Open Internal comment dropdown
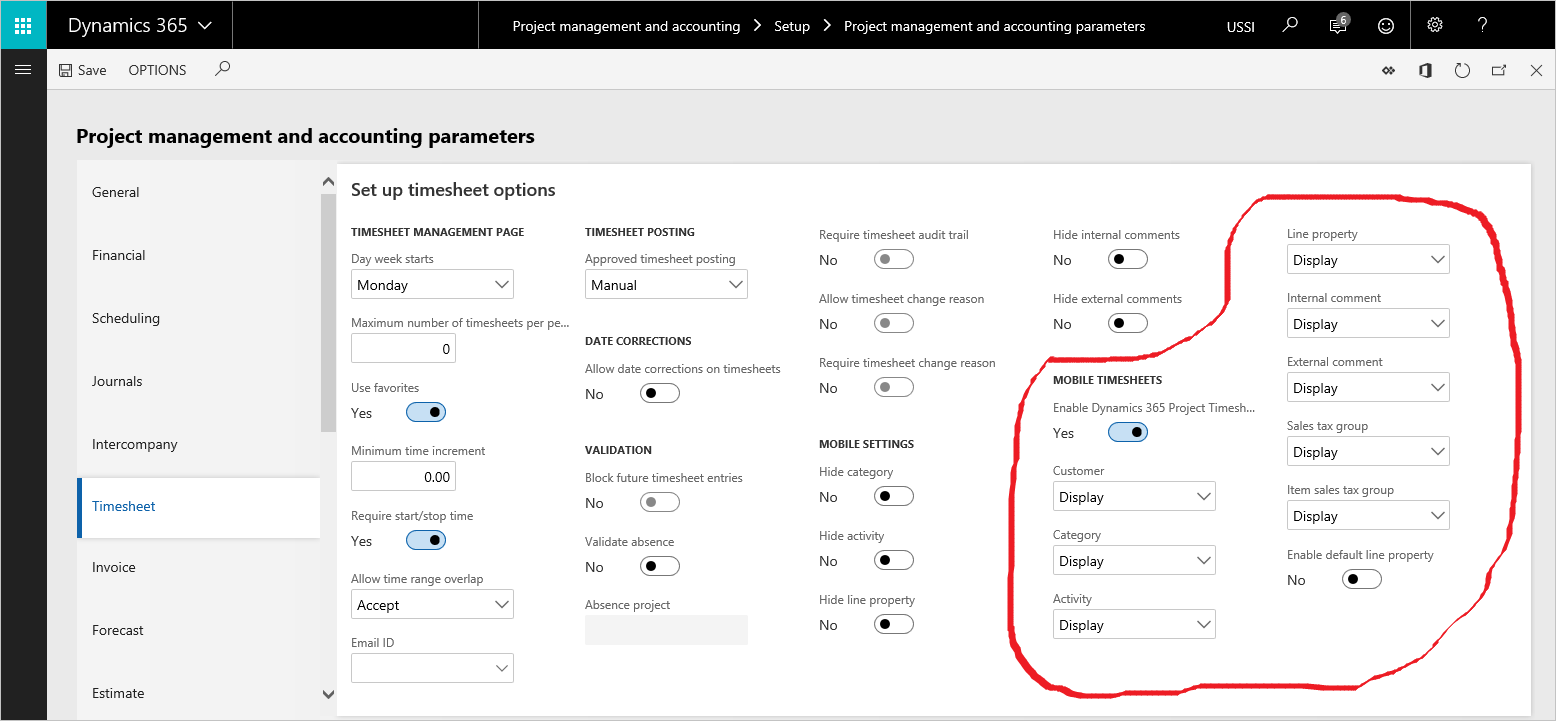 click(x=1368, y=323)
